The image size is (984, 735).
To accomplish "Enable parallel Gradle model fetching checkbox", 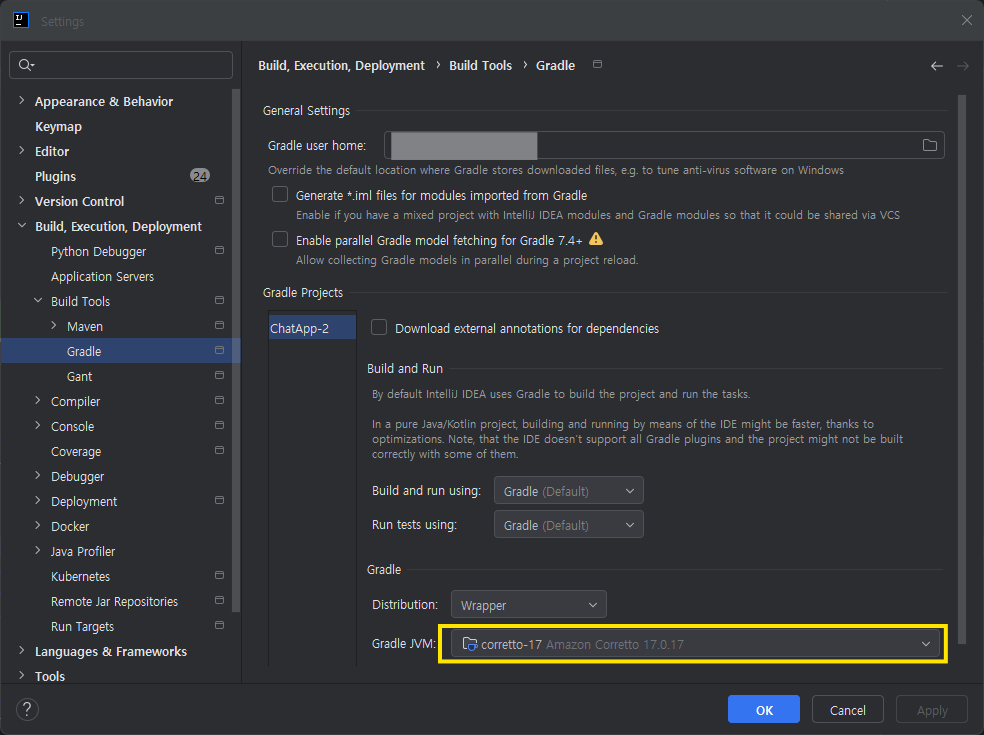I will click(x=280, y=239).
